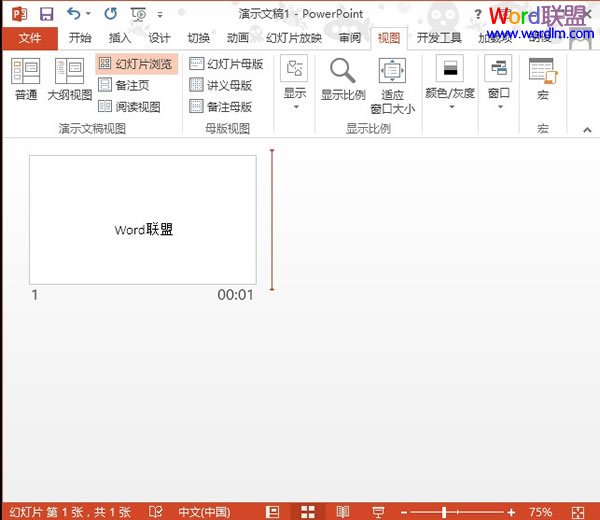Open the undo history dropdown arrow
The height and width of the screenshot is (520, 600).
coord(88,14)
